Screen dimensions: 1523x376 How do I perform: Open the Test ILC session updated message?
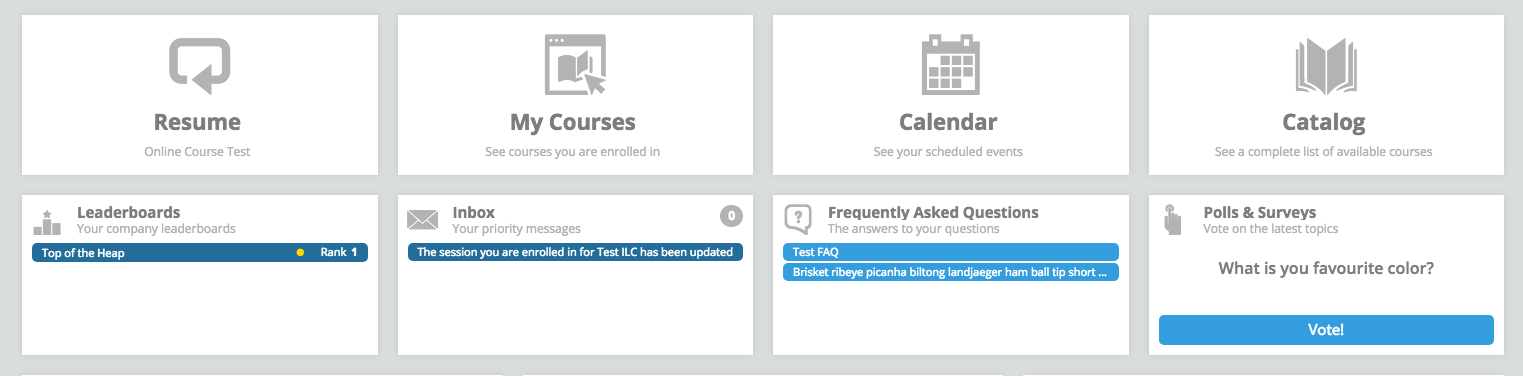[575, 252]
